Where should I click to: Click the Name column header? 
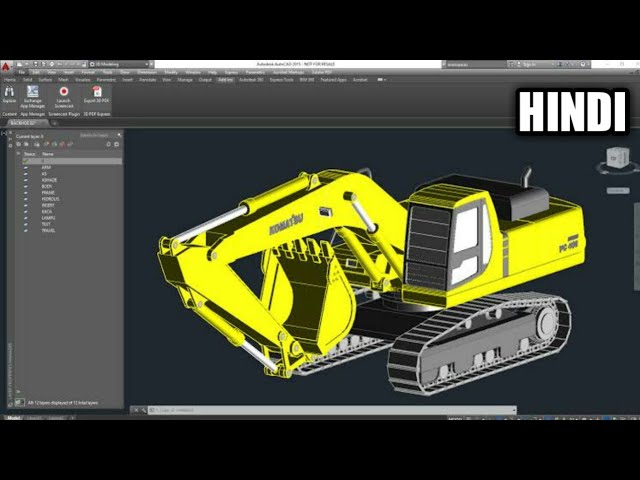point(48,154)
